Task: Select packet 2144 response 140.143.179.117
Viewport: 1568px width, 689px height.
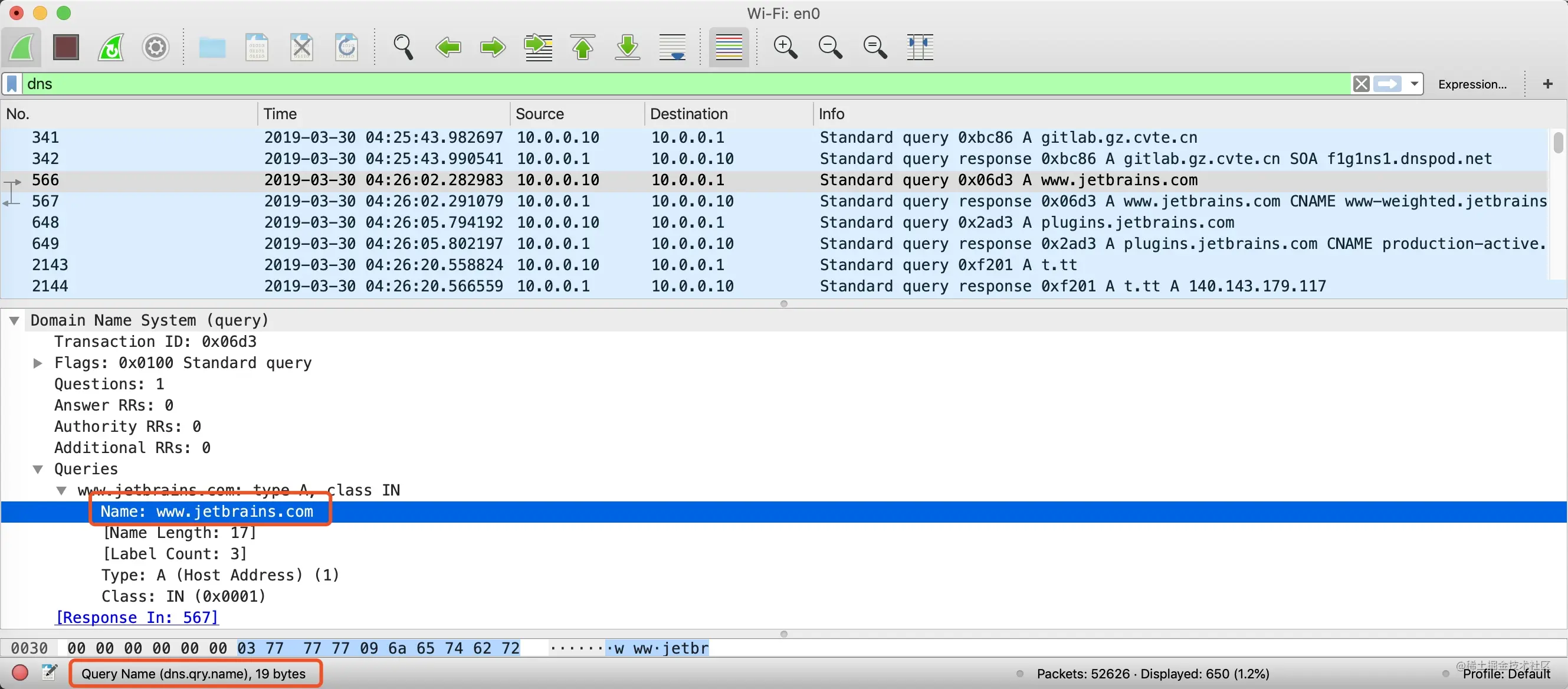Action: pos(774,287)
